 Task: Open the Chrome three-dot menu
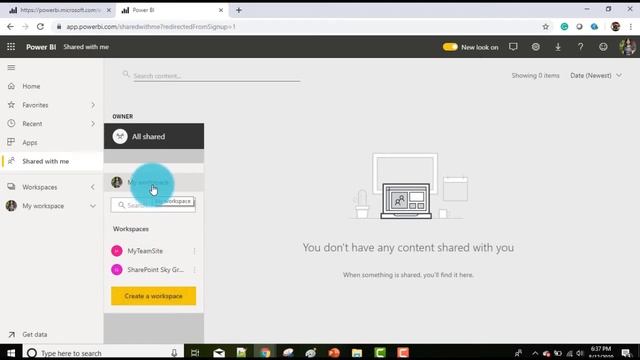631,27
